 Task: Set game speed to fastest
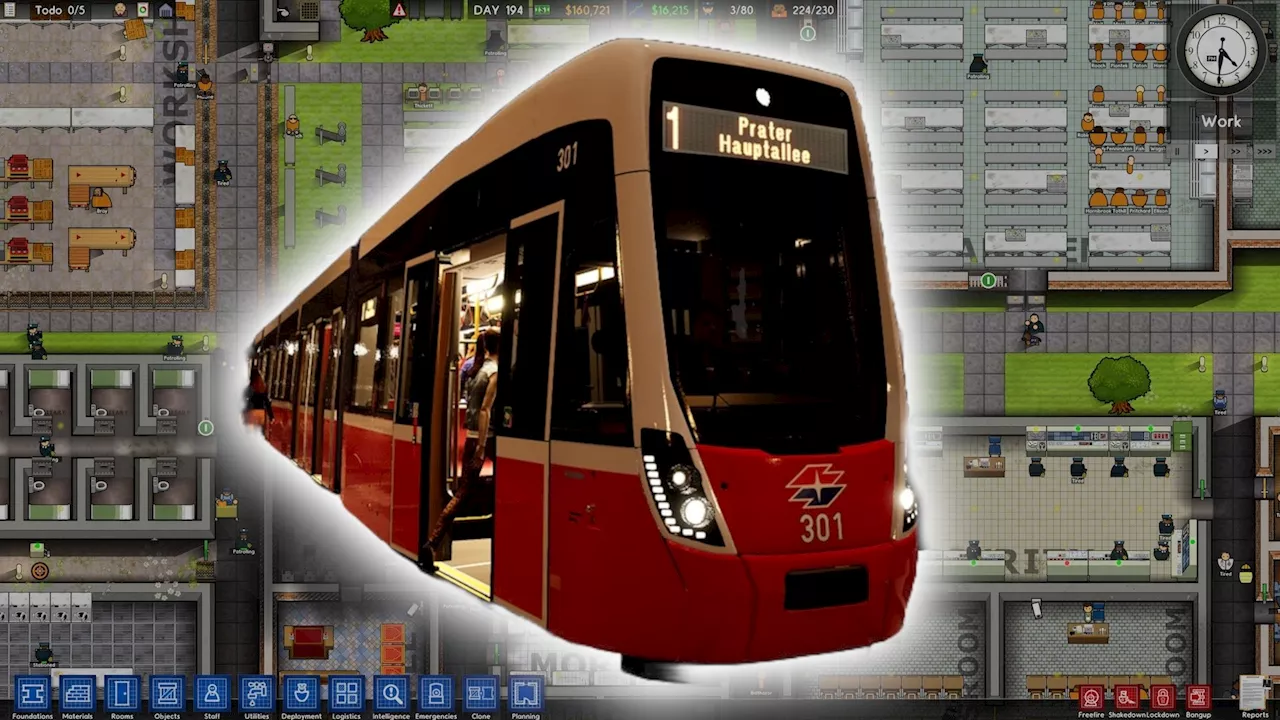1264,151
